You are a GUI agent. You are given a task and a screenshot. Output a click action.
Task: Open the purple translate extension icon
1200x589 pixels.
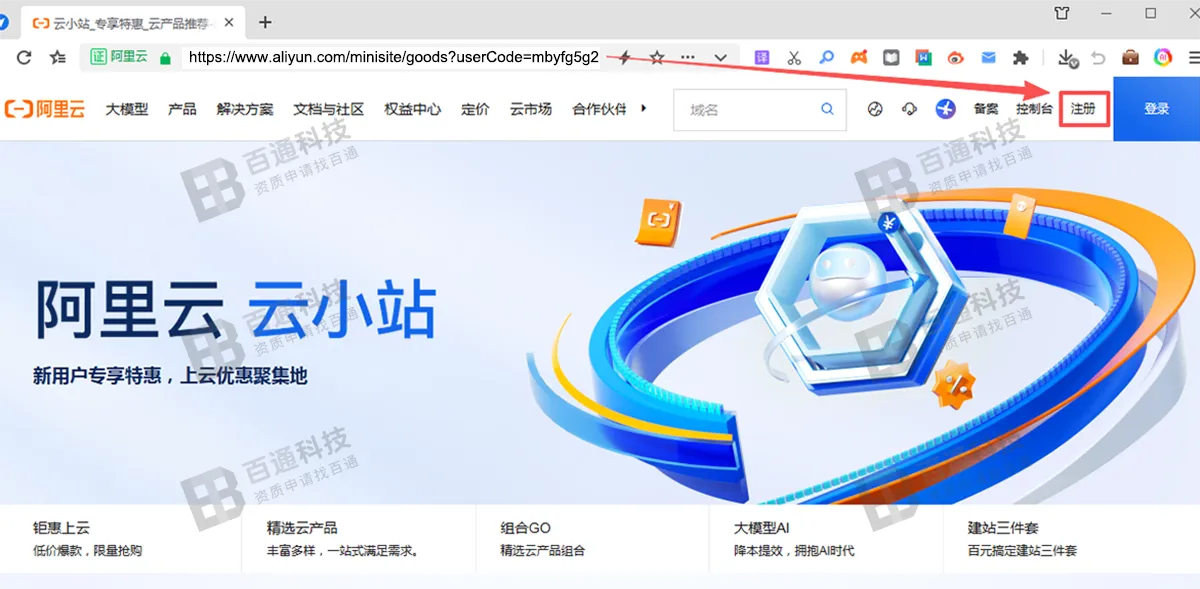(x=762, y=58)
